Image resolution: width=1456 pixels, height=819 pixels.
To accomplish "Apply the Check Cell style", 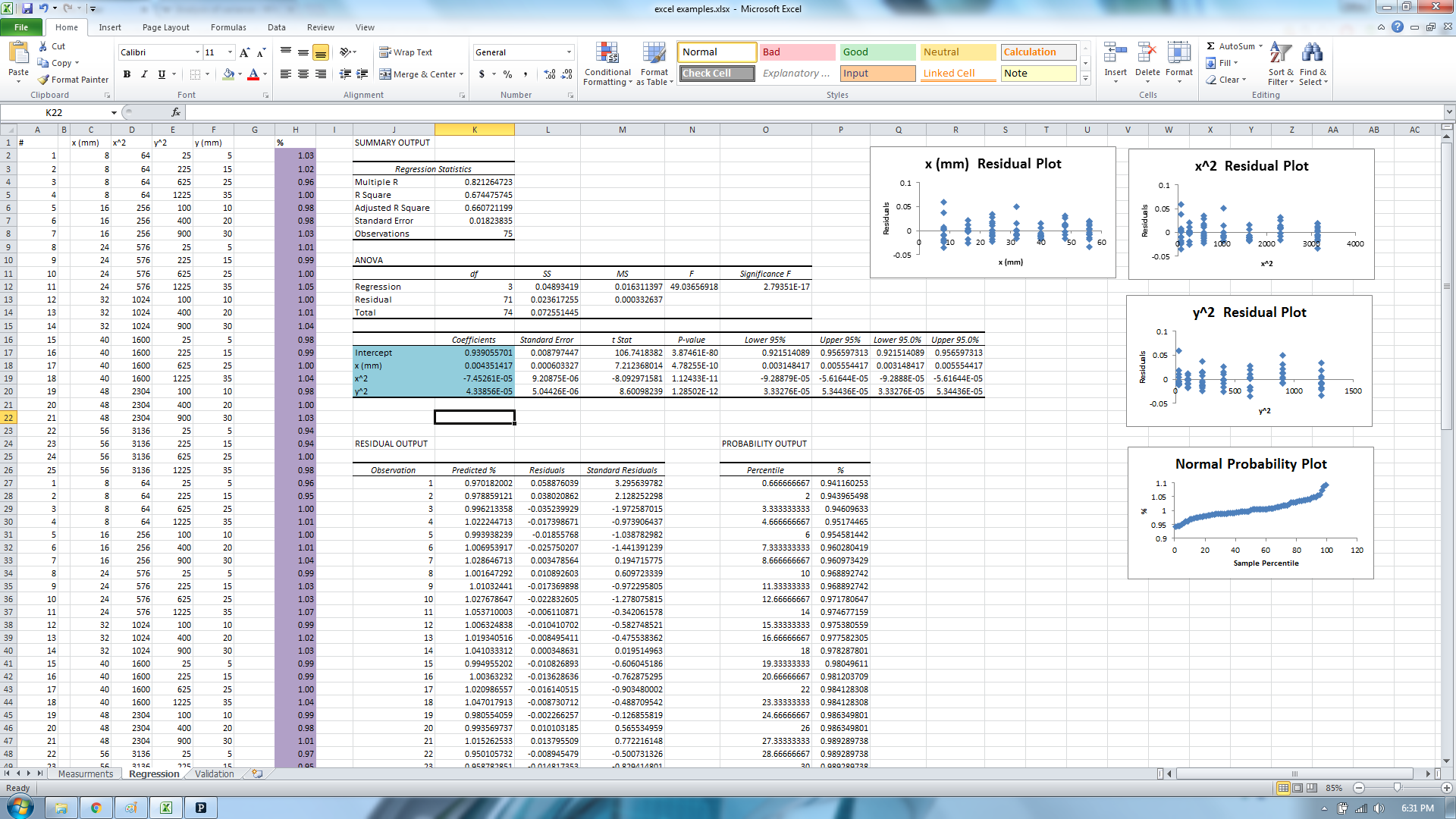I will 717,74.
